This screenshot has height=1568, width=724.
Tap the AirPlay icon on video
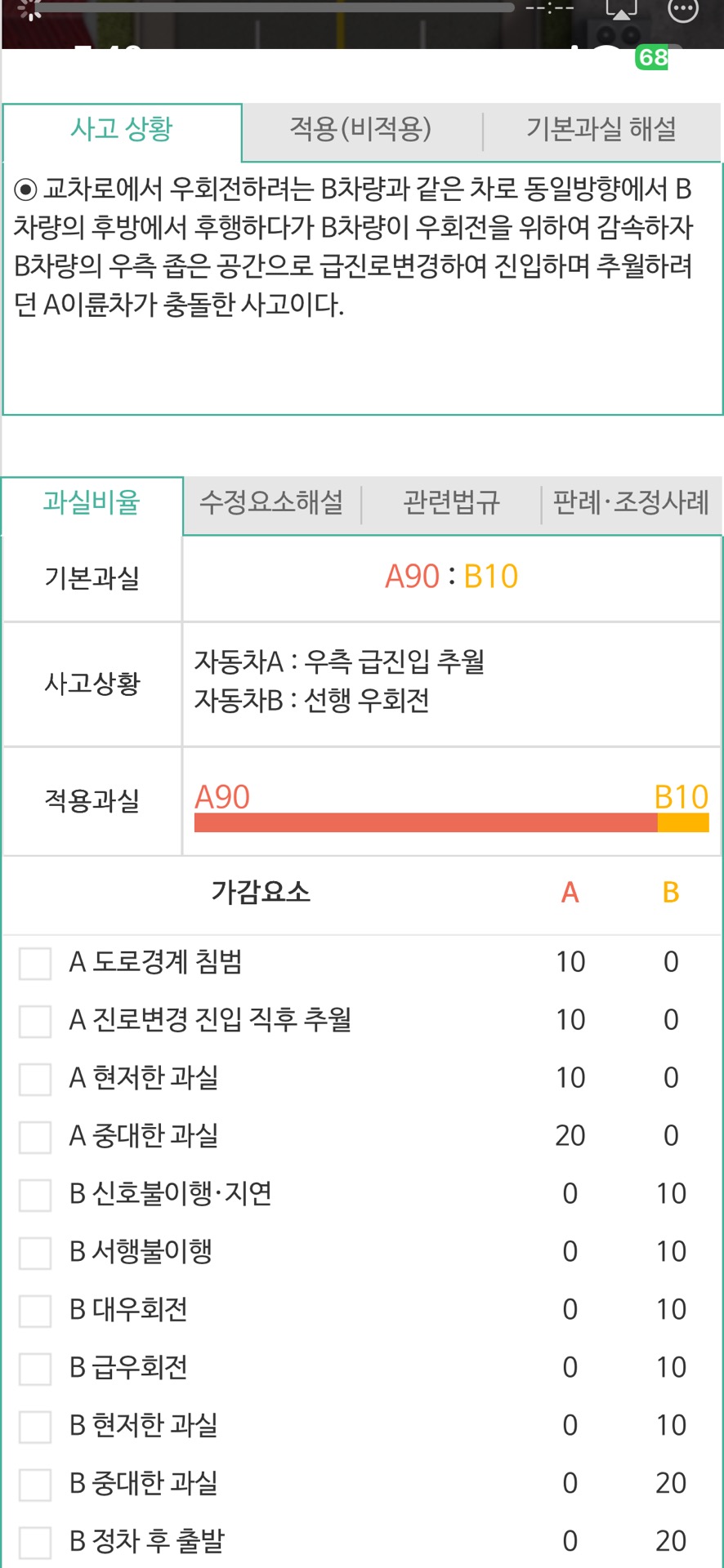click(621, 10)
